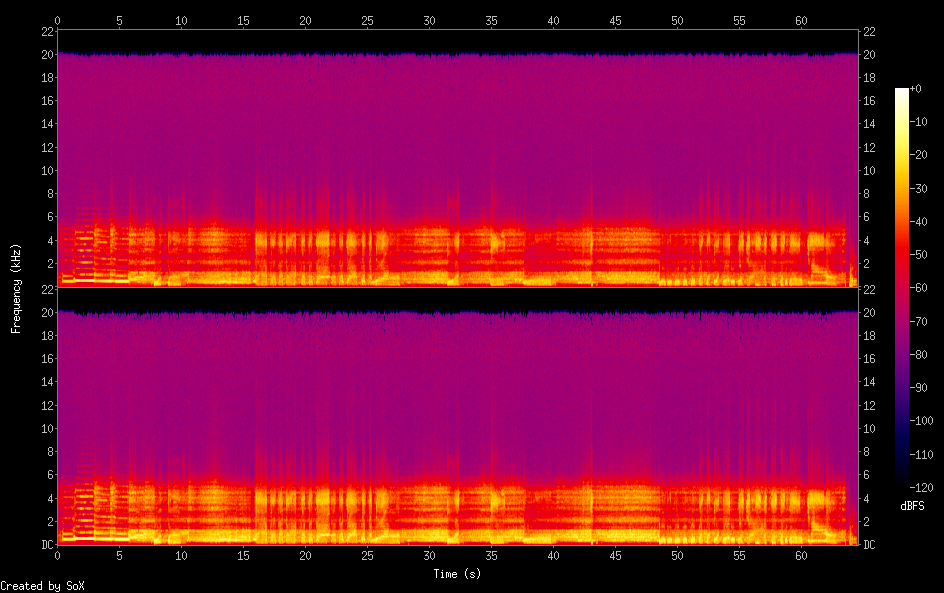Click "8" on the upper spectrogram's right frequency axis
The width and height of the screenshot is (944, 593).
[x=866, y=193]
